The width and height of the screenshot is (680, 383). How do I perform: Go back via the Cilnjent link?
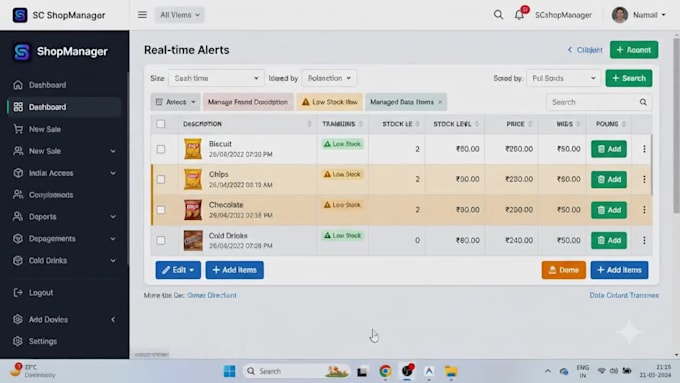click(585, 50)
